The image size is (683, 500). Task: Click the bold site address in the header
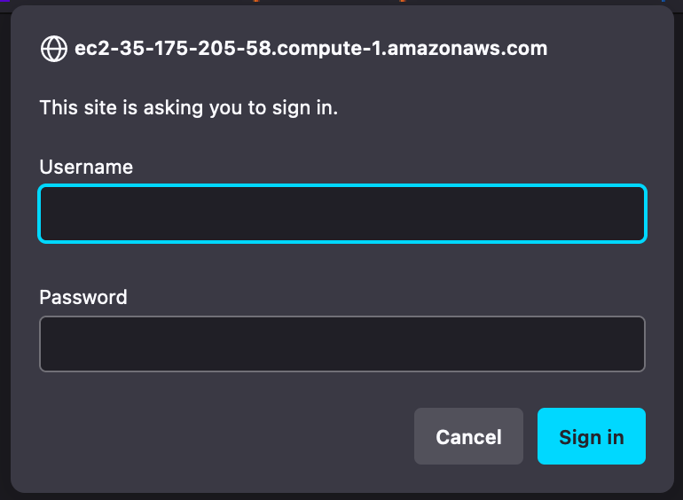pos(311,48)
